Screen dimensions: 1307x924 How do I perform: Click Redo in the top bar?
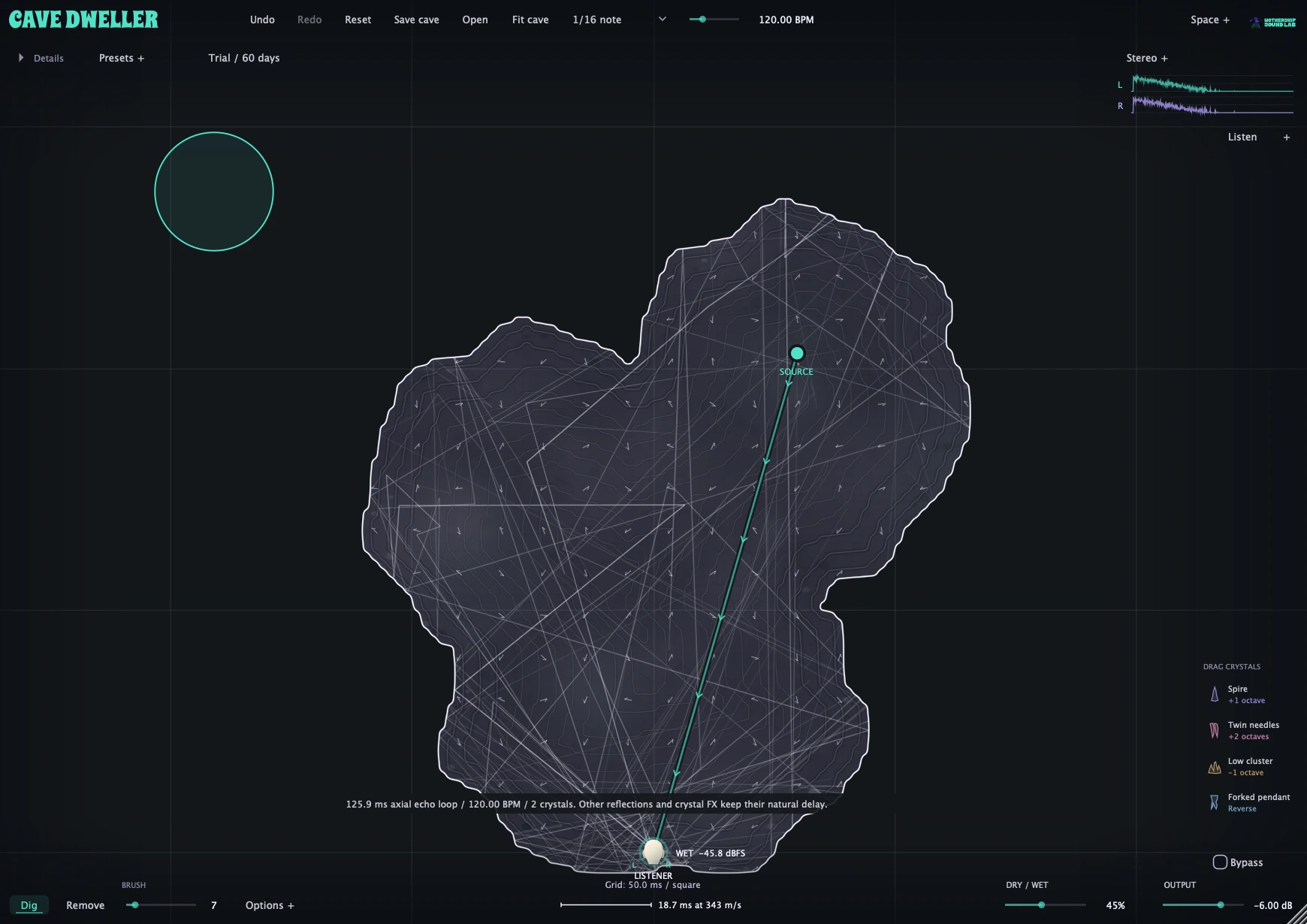coord(309,20)
